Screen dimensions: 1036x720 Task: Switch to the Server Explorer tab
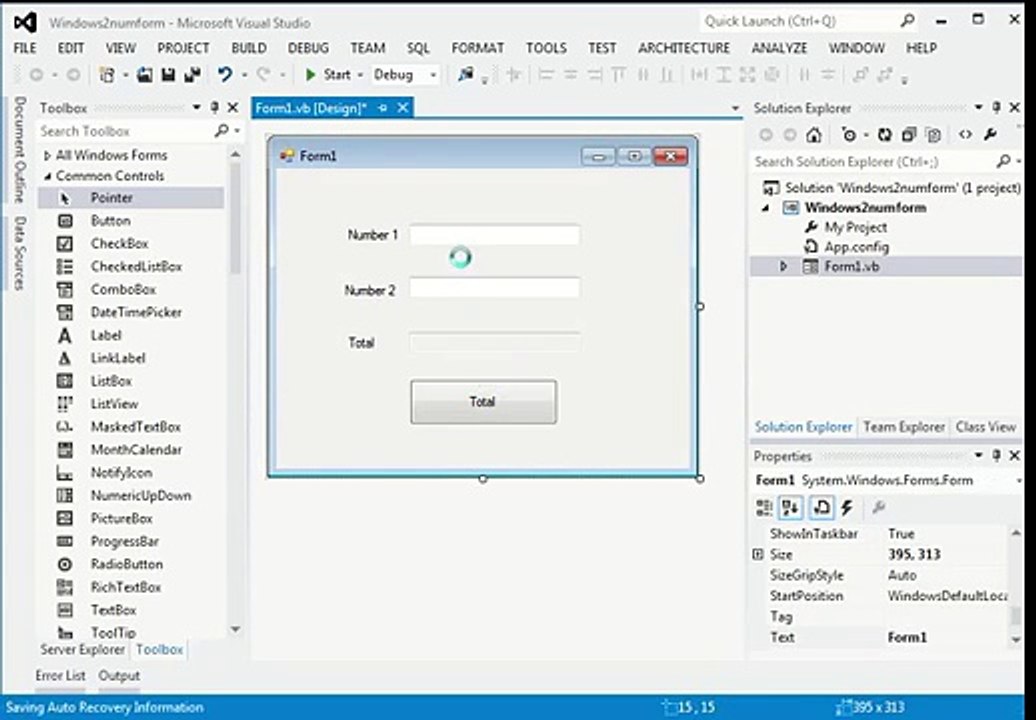click(x=83, y=650)
